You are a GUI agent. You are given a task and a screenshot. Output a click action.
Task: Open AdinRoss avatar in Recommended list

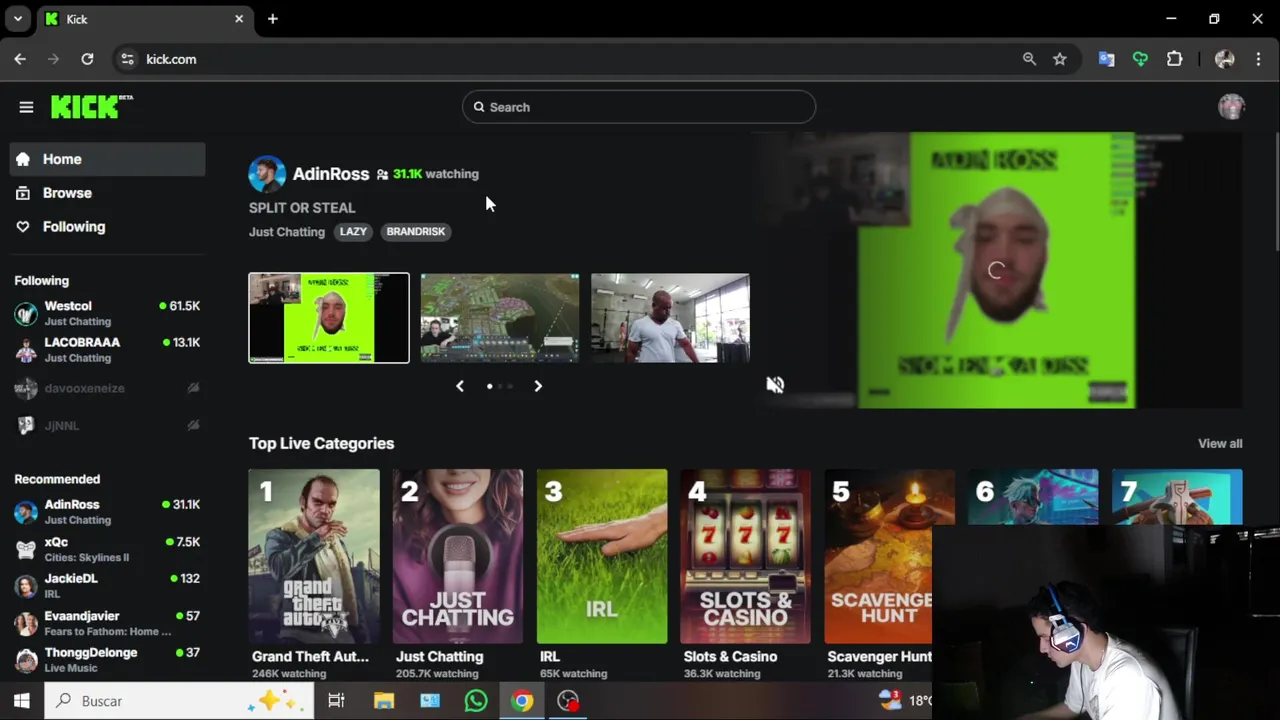[26, 512]
